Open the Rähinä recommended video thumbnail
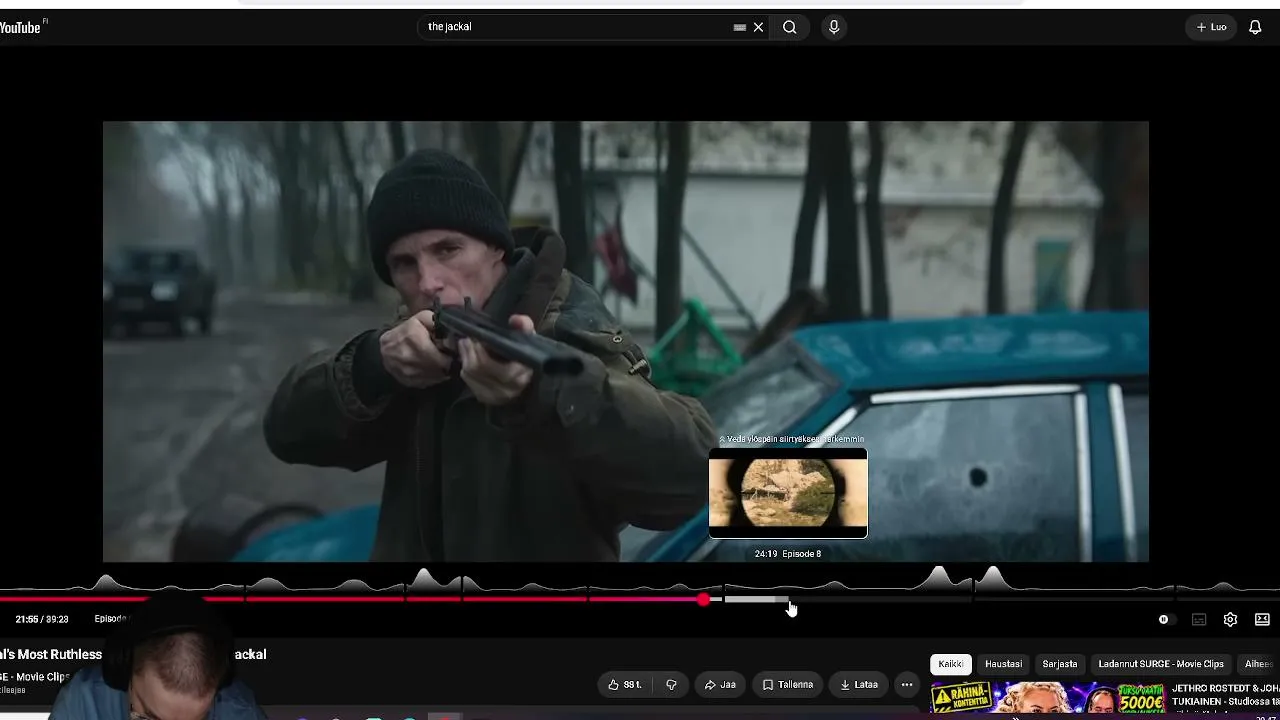This screenshot has width=1280, height=720. [x=1047, y=698]
